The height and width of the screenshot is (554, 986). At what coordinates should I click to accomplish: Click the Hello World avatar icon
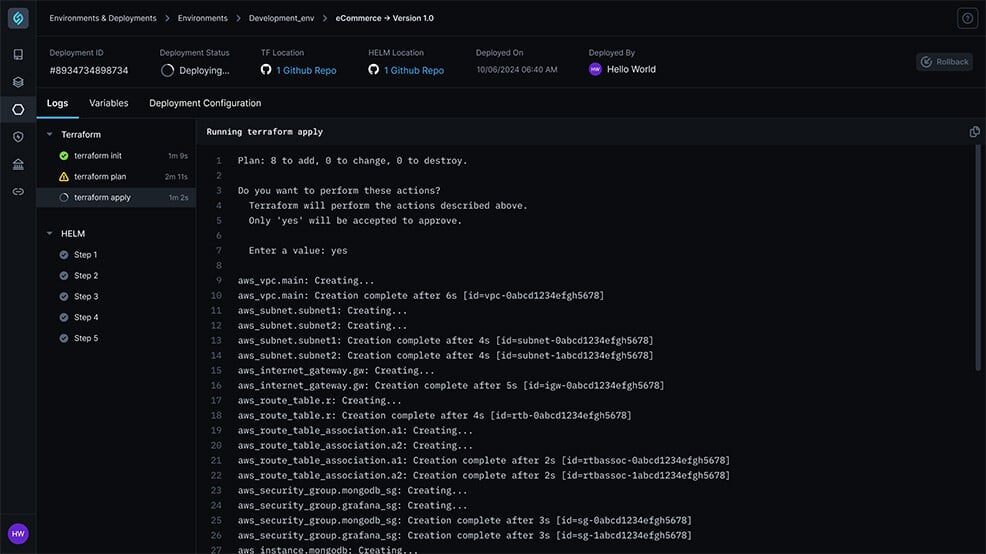pos(595,69)
